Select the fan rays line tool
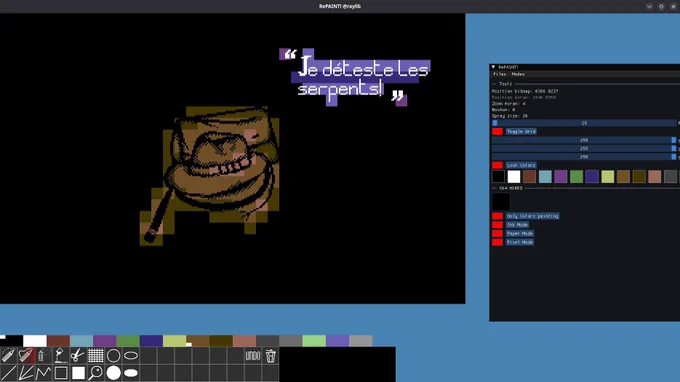 tap(26, 373)
